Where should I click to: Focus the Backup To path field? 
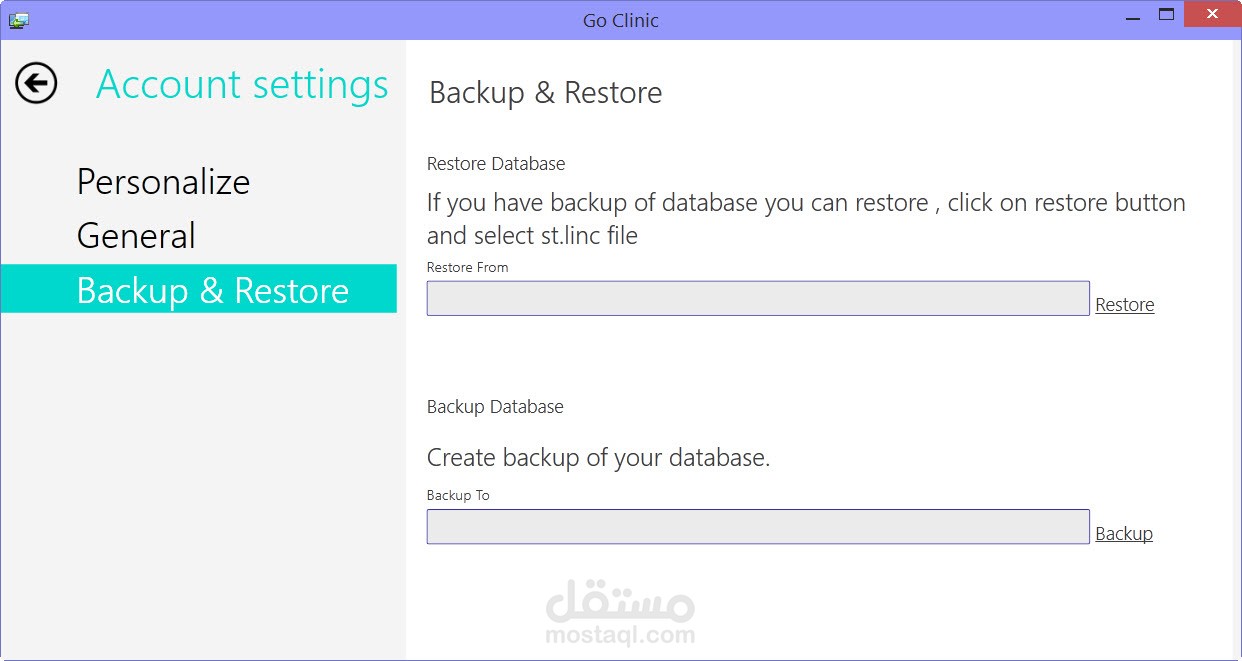coord(757,527)
